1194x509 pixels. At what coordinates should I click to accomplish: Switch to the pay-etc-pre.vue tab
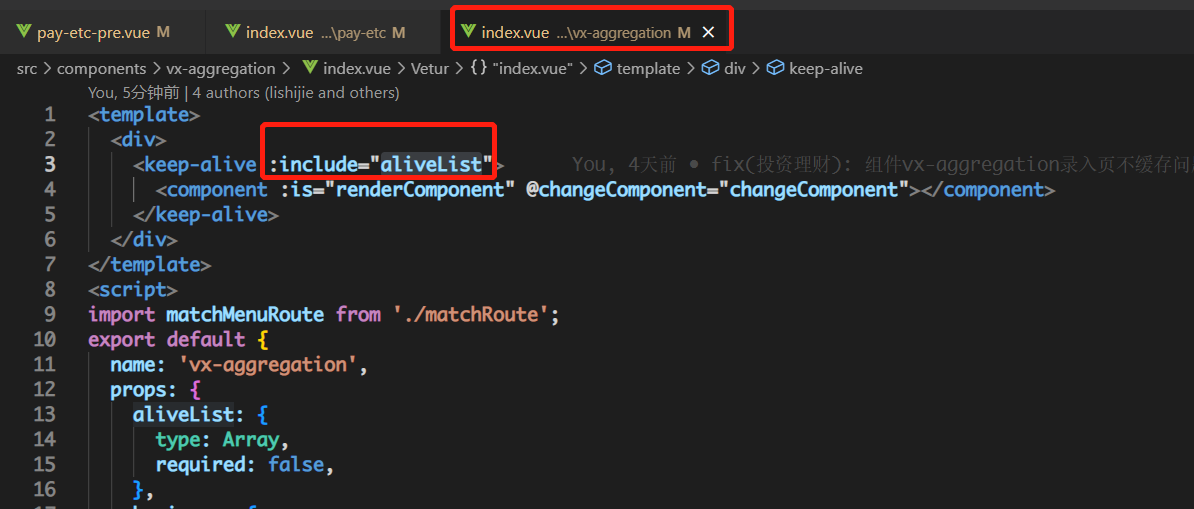click(92, 33)
